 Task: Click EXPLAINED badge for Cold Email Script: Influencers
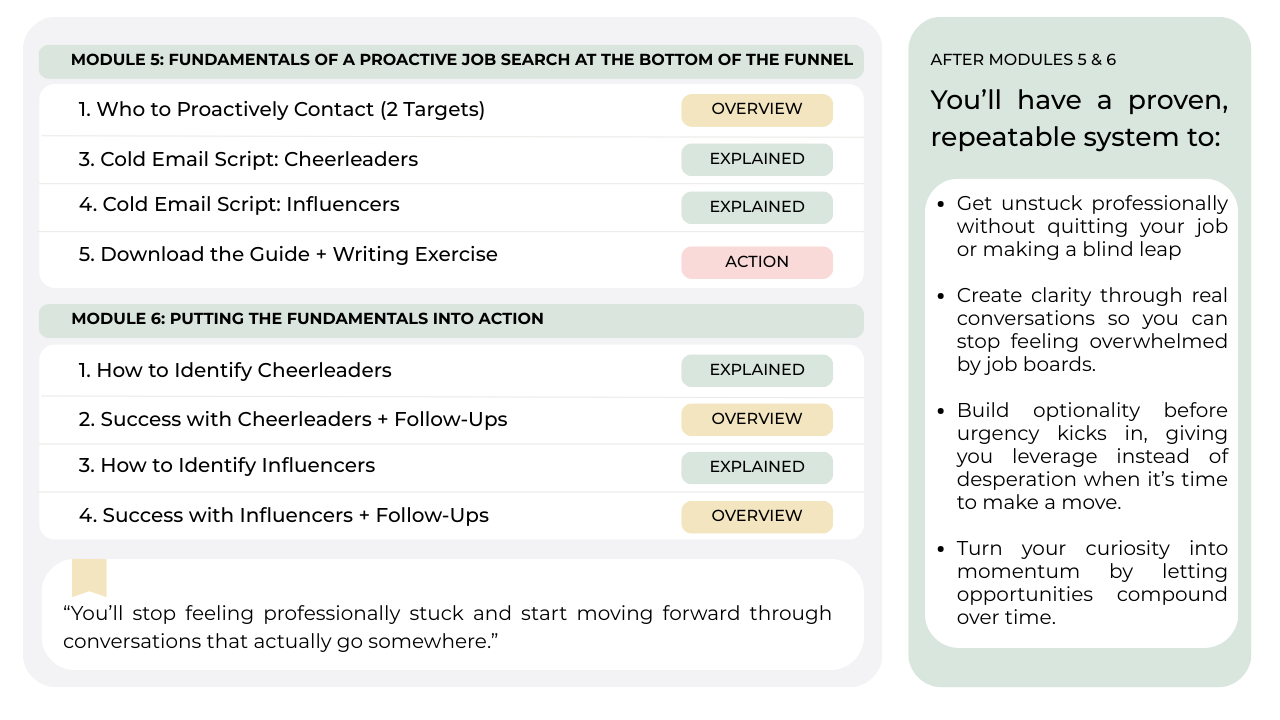757,208
